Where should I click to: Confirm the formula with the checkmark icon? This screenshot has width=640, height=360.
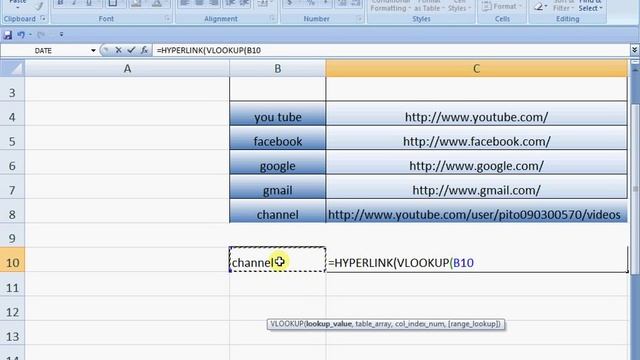pyautogui.click(x=131, y=50)
